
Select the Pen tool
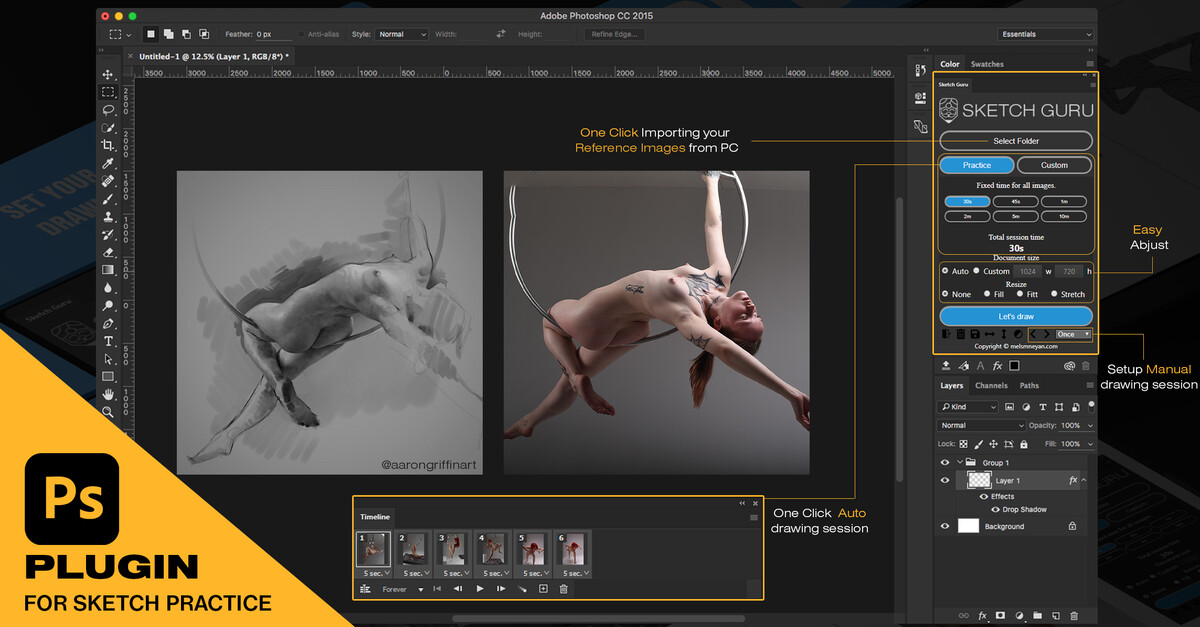click(x=107, y=324)
